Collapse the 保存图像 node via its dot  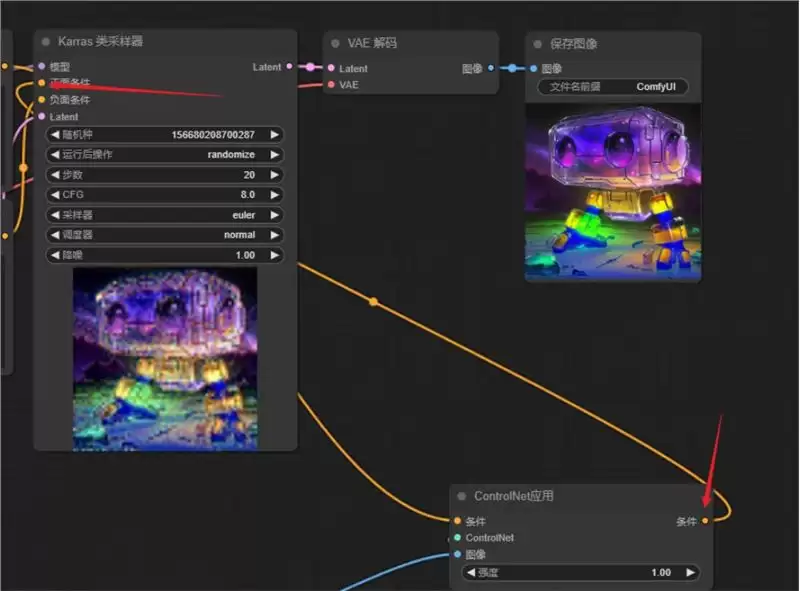537,44
